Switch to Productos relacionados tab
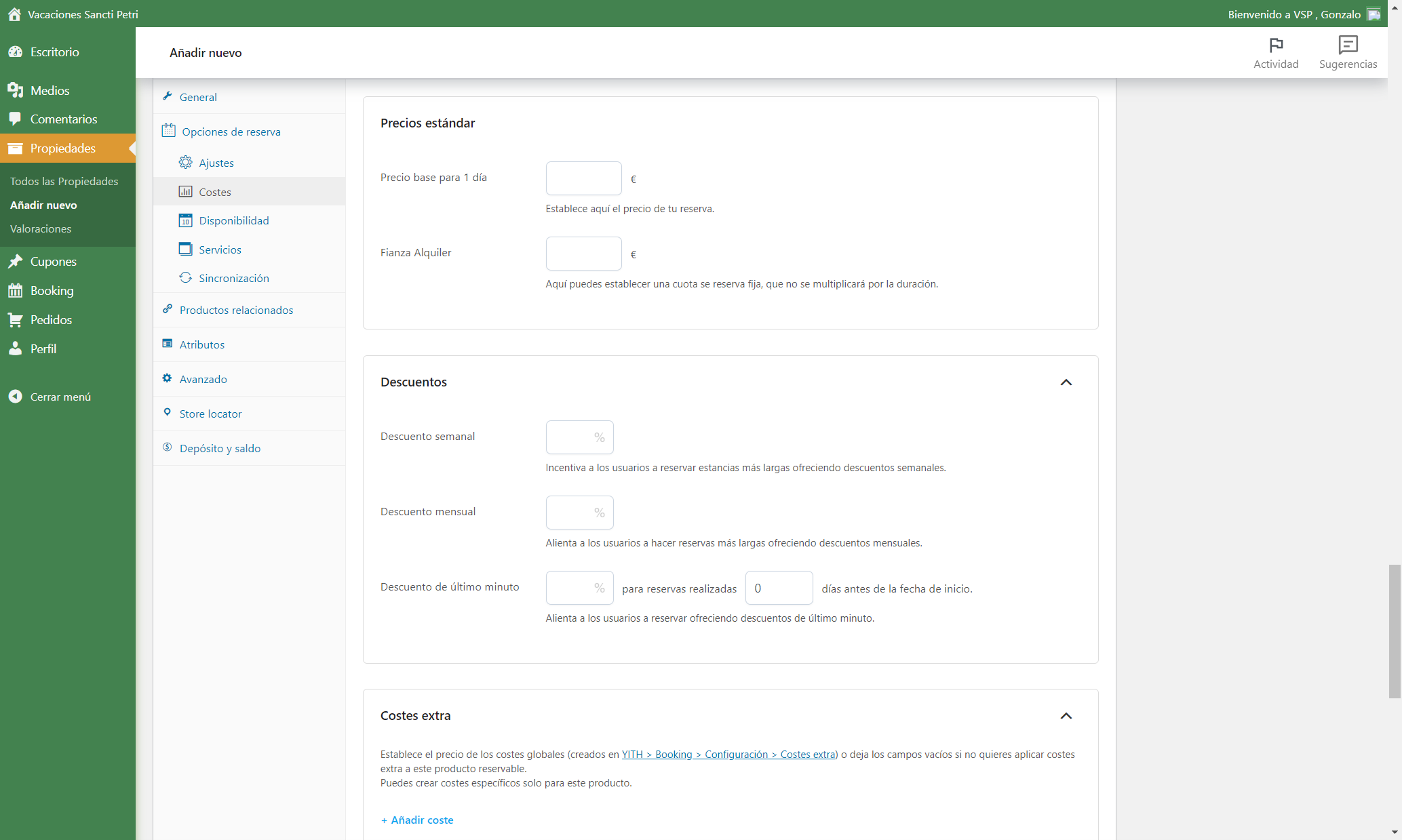Image resolution: width=1402 pixels, height=840 pixels. coord(249,310)
